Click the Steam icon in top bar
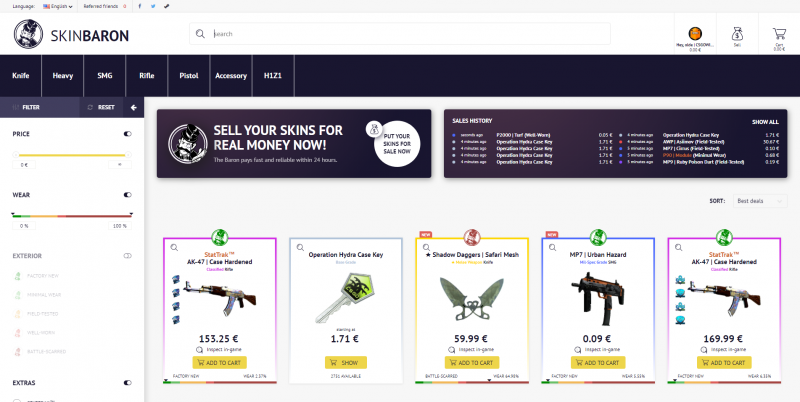Image resolution: width=800 pixels, height=402 pixels. (166, 6)
